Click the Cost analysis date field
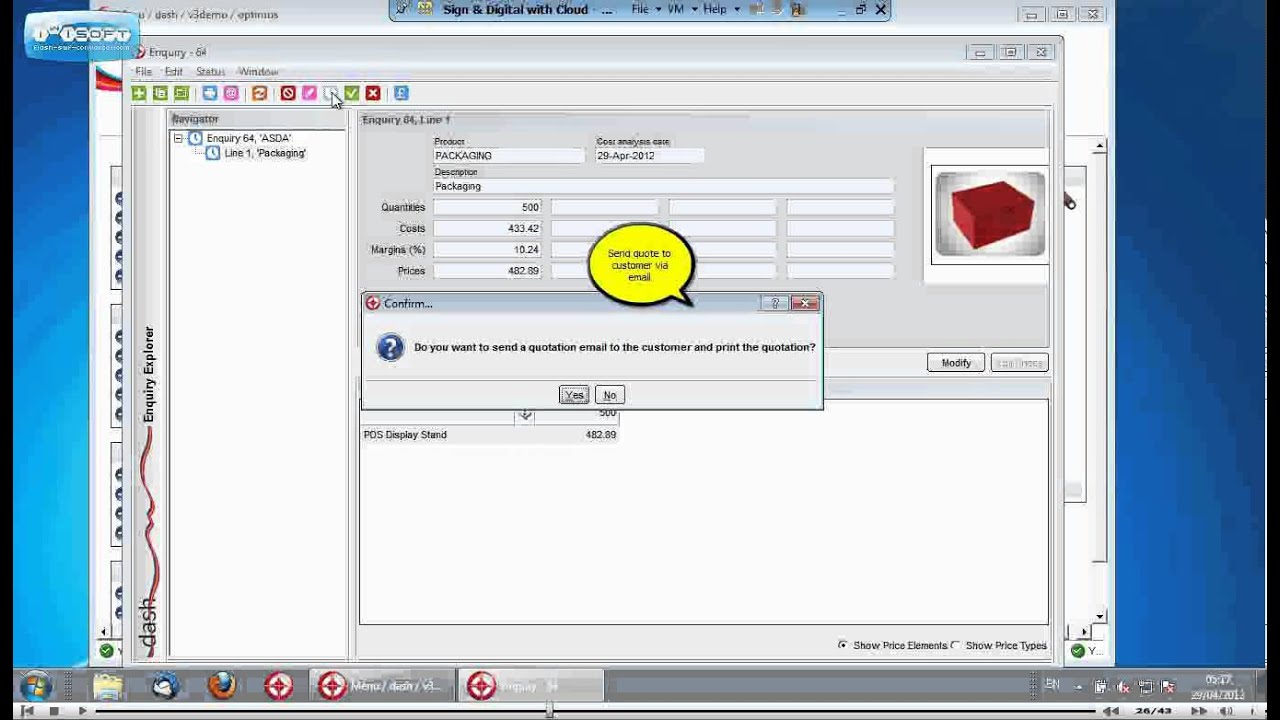The height and width of the screenshot is (720, 1280). (x=649, y=156)
